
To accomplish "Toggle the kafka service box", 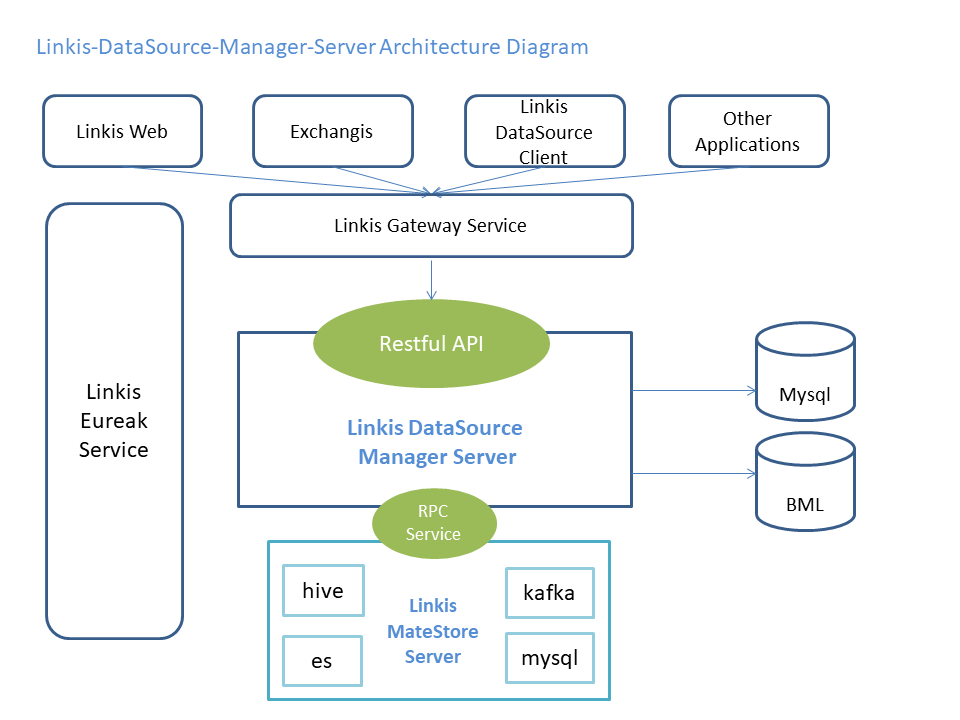I will coord(549,592).
